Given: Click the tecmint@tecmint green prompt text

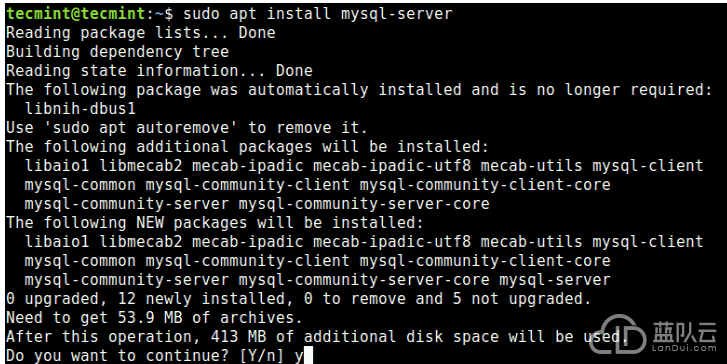Looking at the screenshot, I should point(76,13).
